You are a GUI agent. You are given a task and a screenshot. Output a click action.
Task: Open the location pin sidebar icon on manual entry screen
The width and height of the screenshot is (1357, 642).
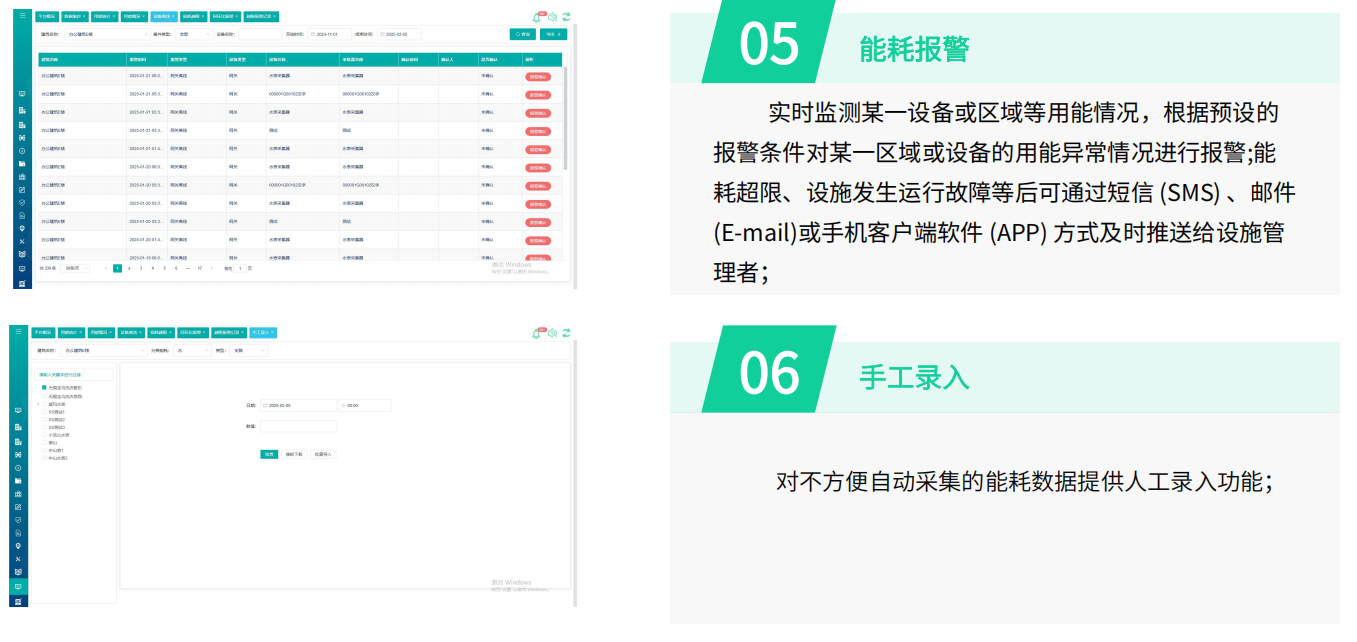click(x=18, y=546)
